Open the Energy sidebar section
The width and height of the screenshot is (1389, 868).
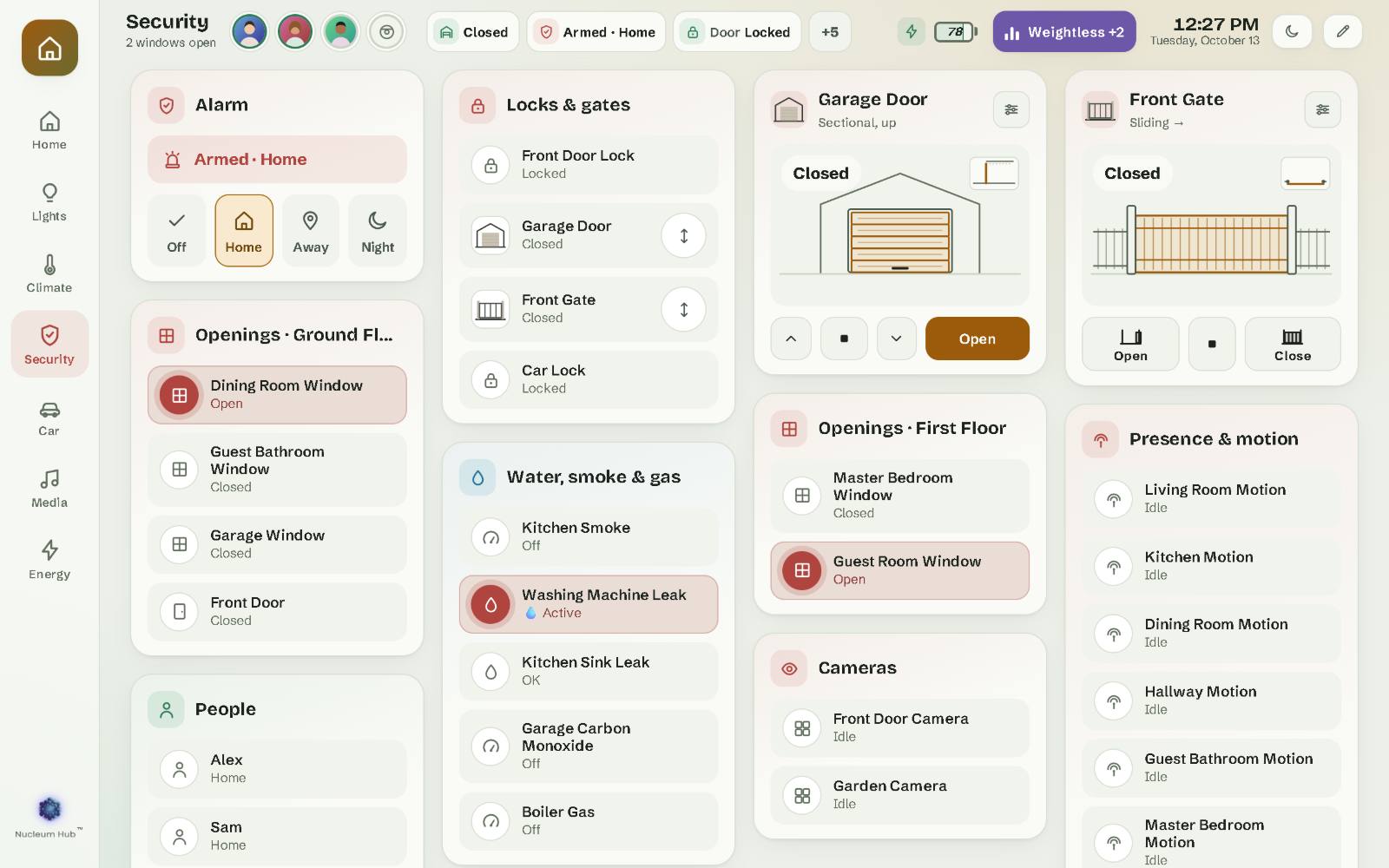(x=49, y=560)
